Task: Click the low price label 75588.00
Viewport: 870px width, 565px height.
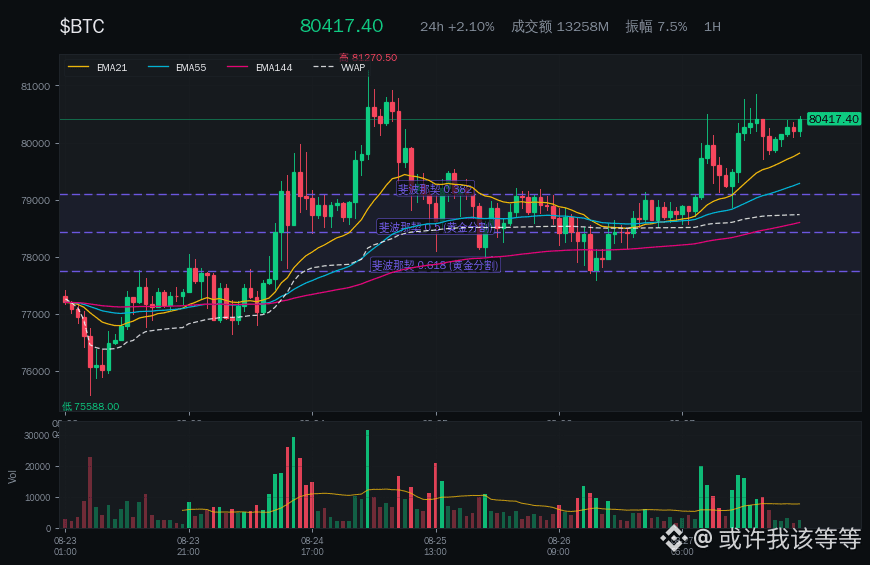Action: tap(90, 406)
